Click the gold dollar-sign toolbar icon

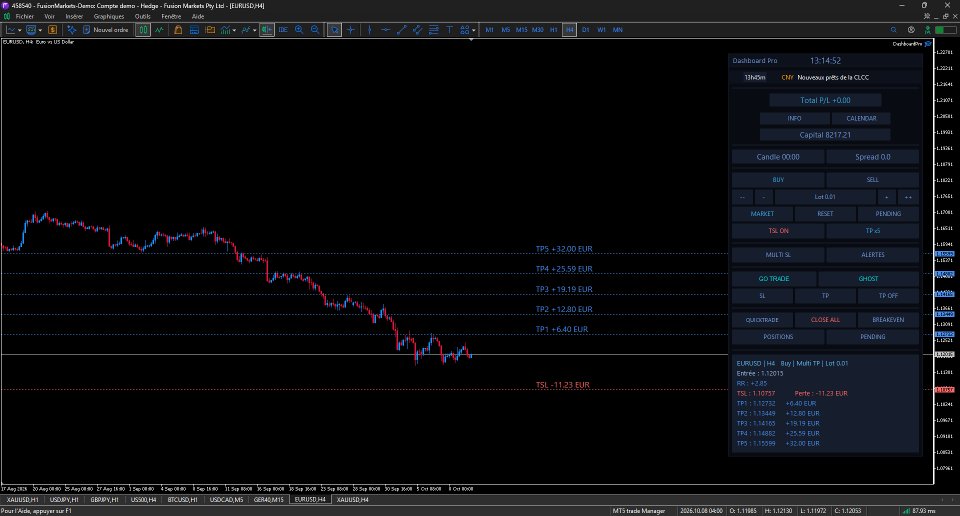[x=53, y=29]
